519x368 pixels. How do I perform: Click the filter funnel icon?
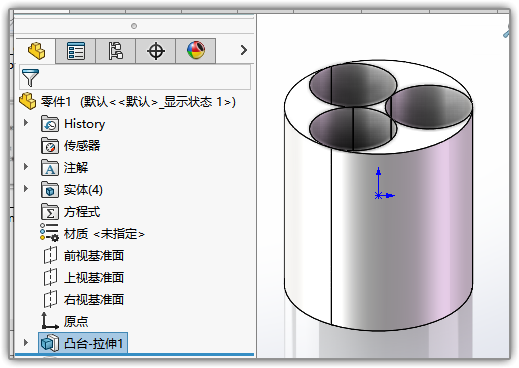pos(30,78)
